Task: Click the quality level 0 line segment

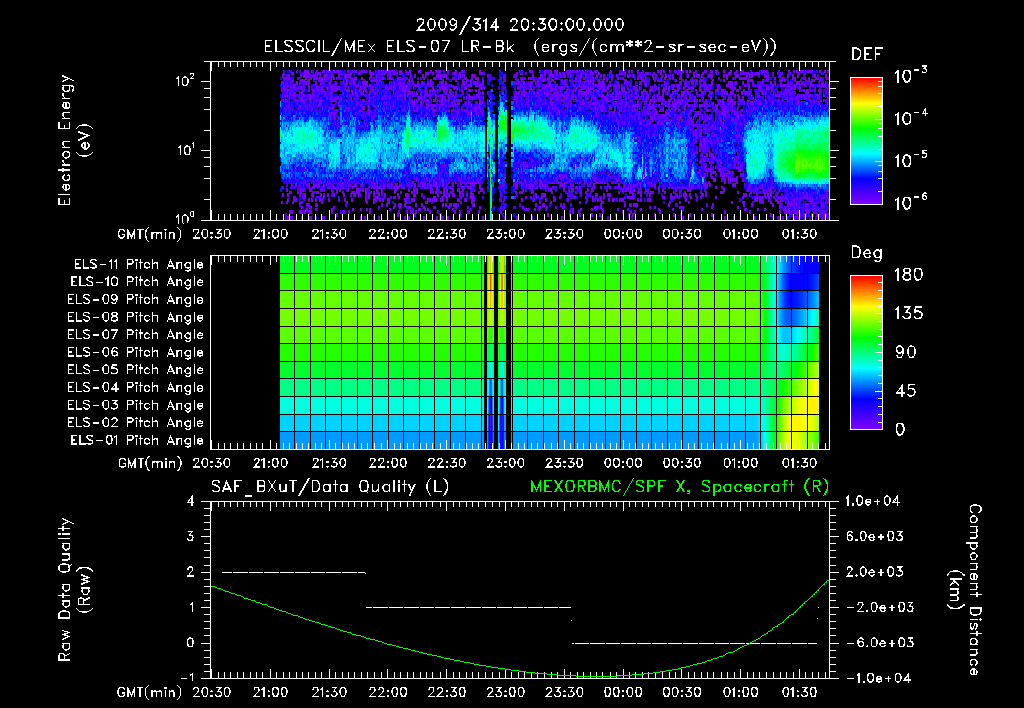Action: 695,643
